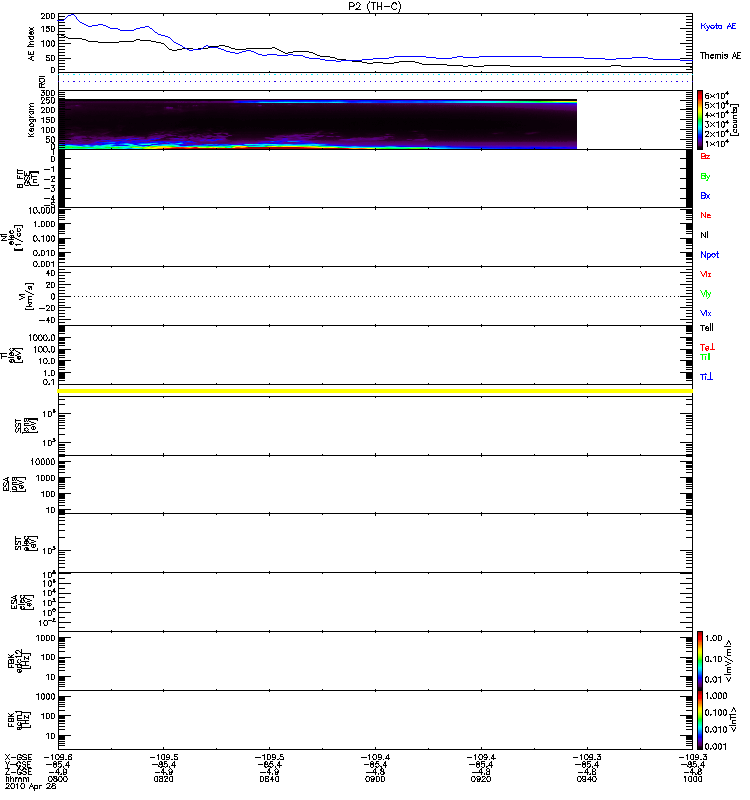Click the "6×10⁴" Keogram color bar value
The height and width of the screenshot is (800, 750).
[x=716, y=96]
